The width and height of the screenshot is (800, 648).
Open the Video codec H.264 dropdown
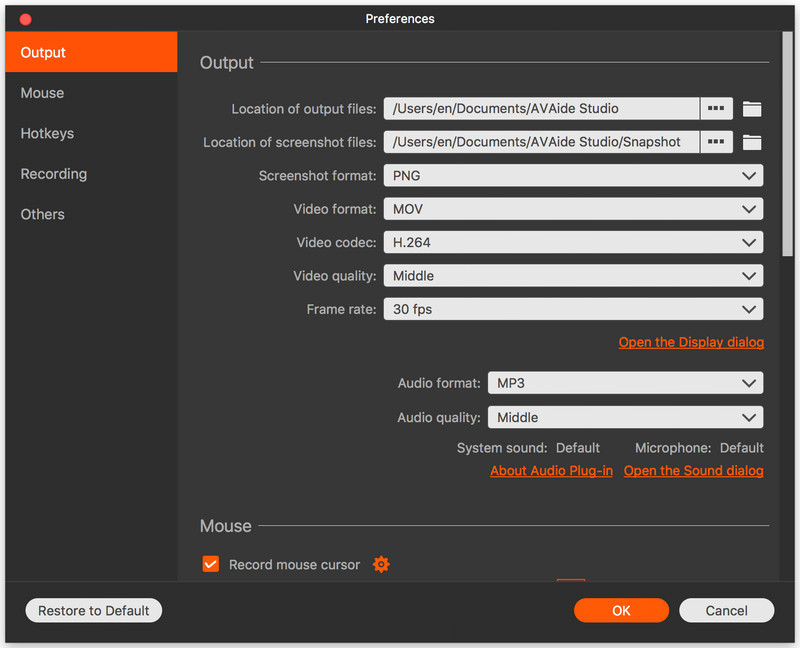573,242
